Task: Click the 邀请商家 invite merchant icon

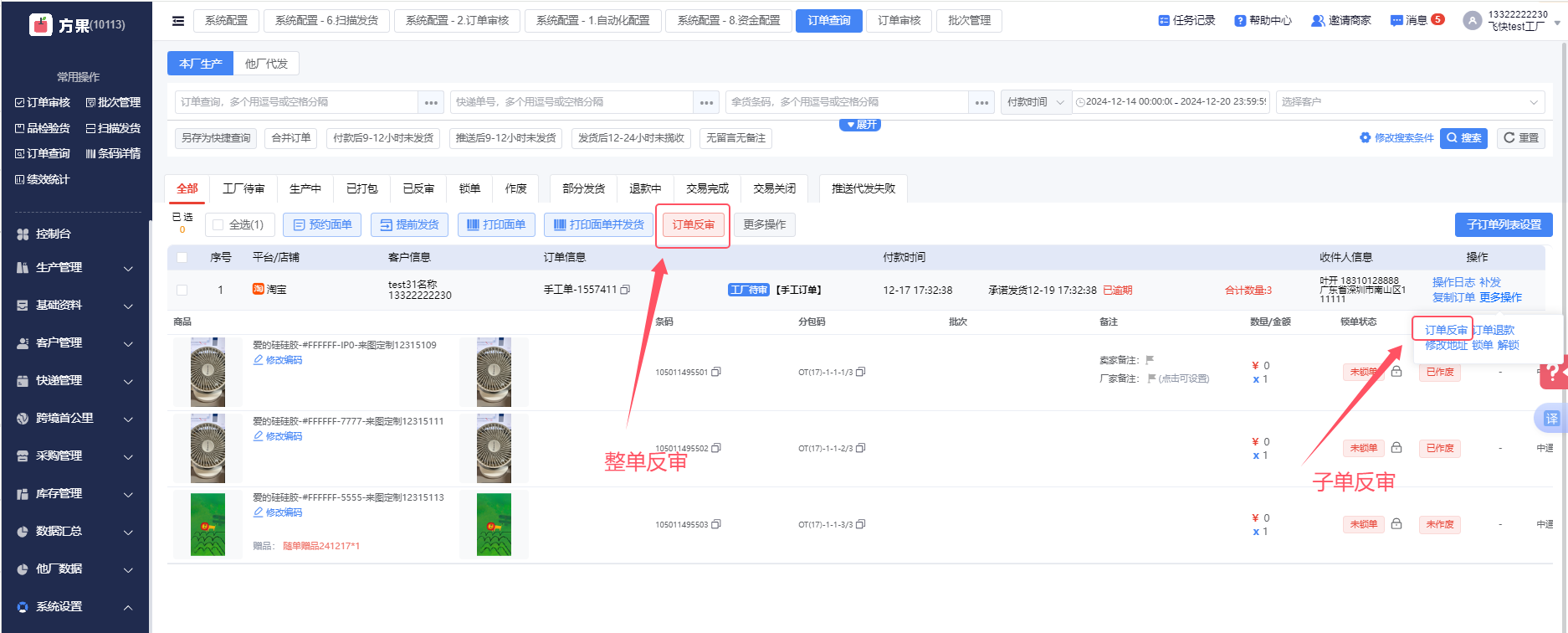Action: click(x=1318, y=20)
